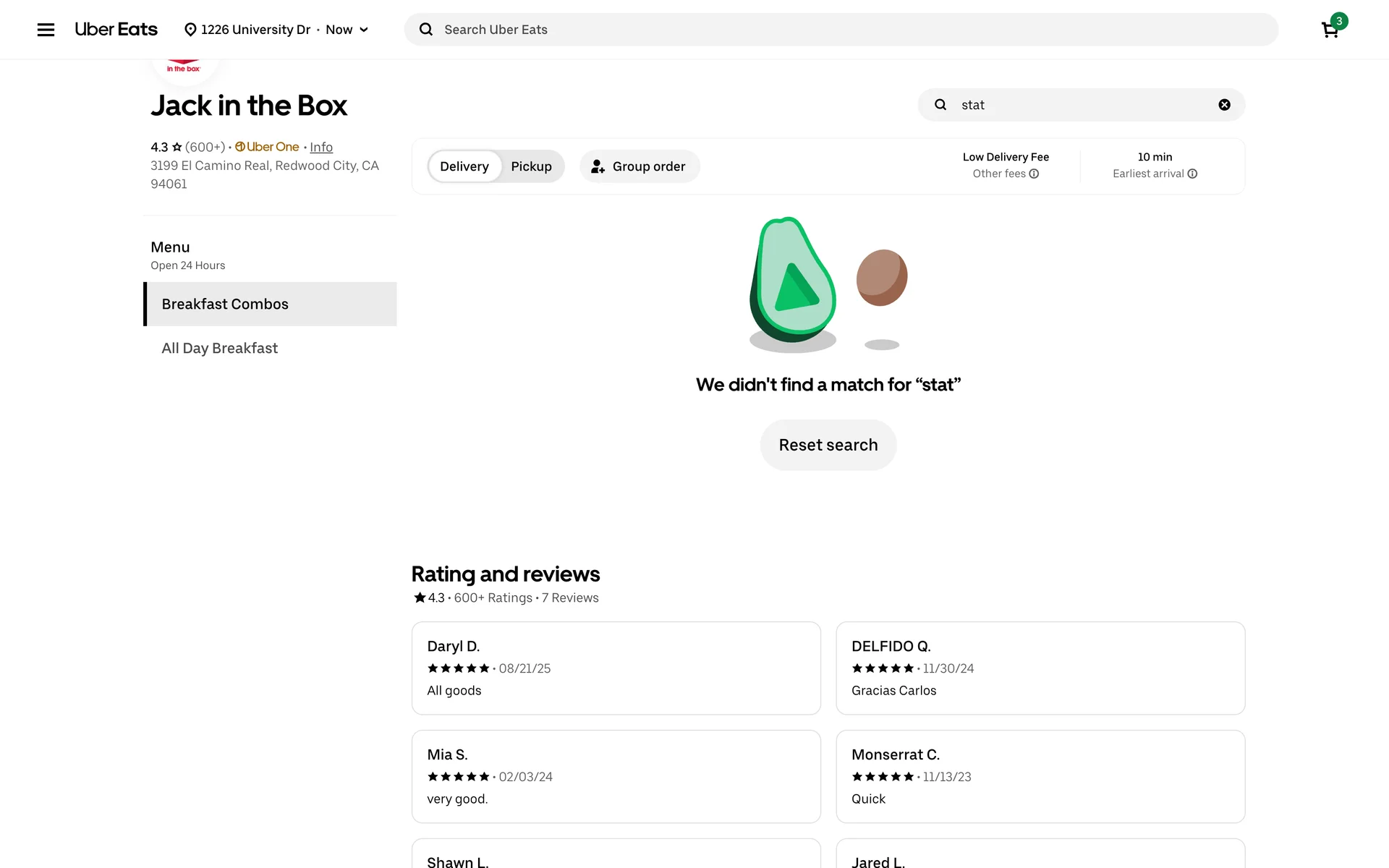Select All Day Breakfast menu category

click(220, 348)
